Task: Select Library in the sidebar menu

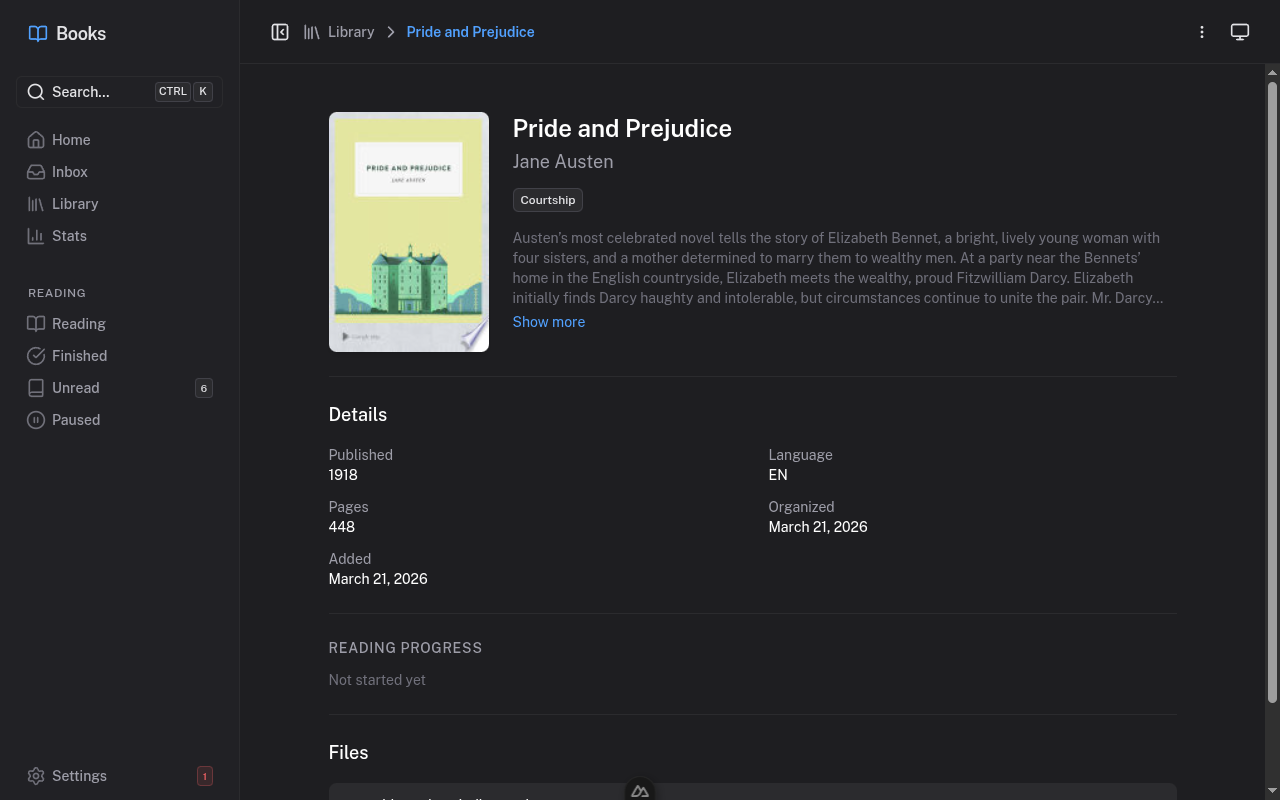Action: [x=75, y=204]
